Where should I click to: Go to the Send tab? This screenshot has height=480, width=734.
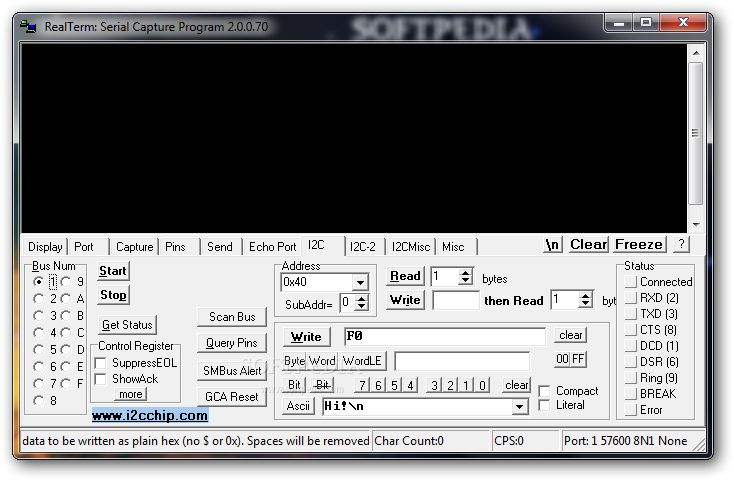point(220,247)
